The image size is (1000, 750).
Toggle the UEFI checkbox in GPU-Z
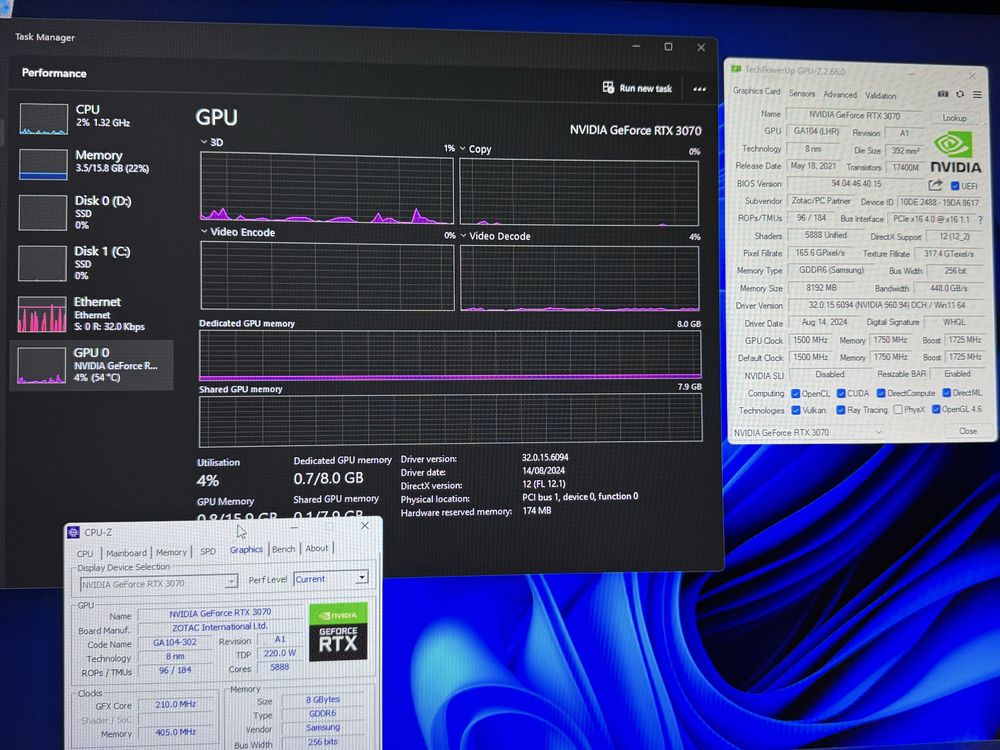[955, 186]
